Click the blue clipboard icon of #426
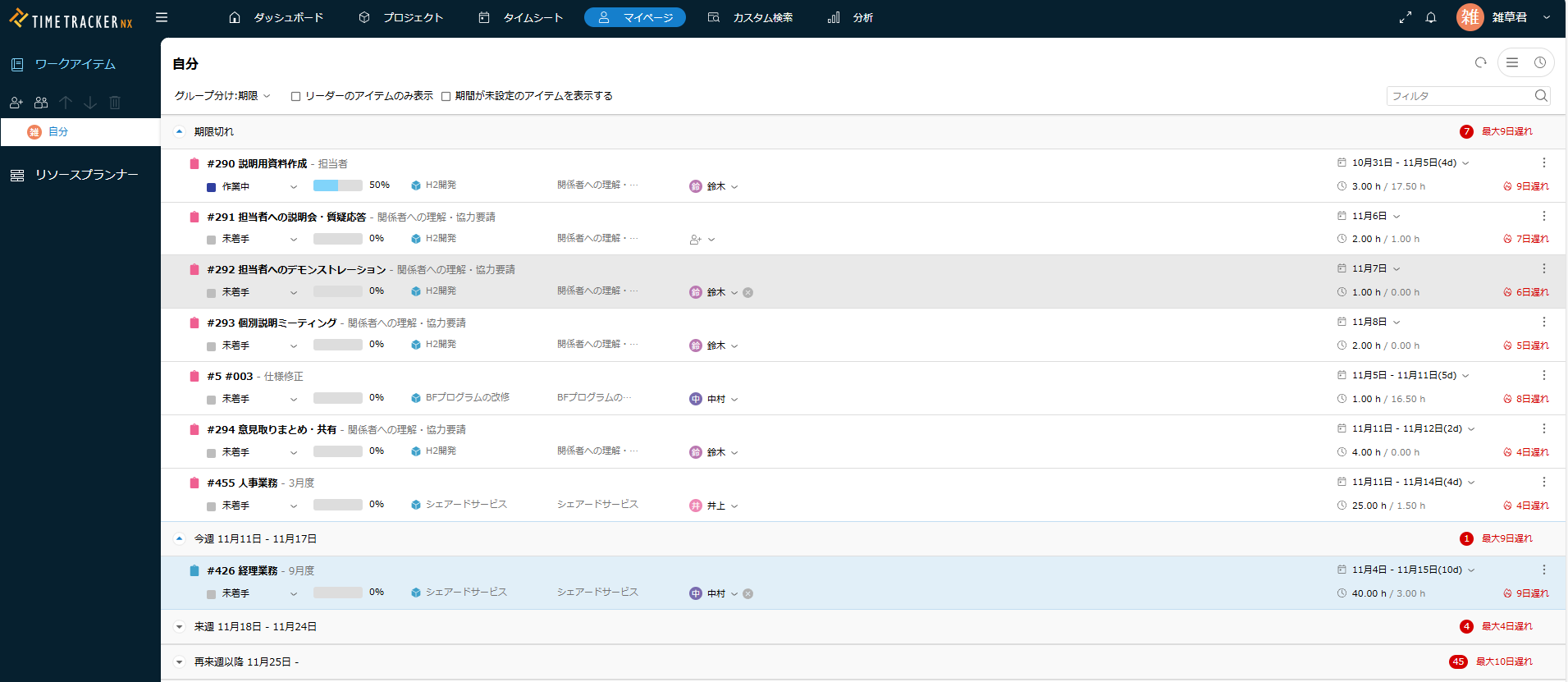Viewport: 1568px width, 682px height. (x=194, y=570)
